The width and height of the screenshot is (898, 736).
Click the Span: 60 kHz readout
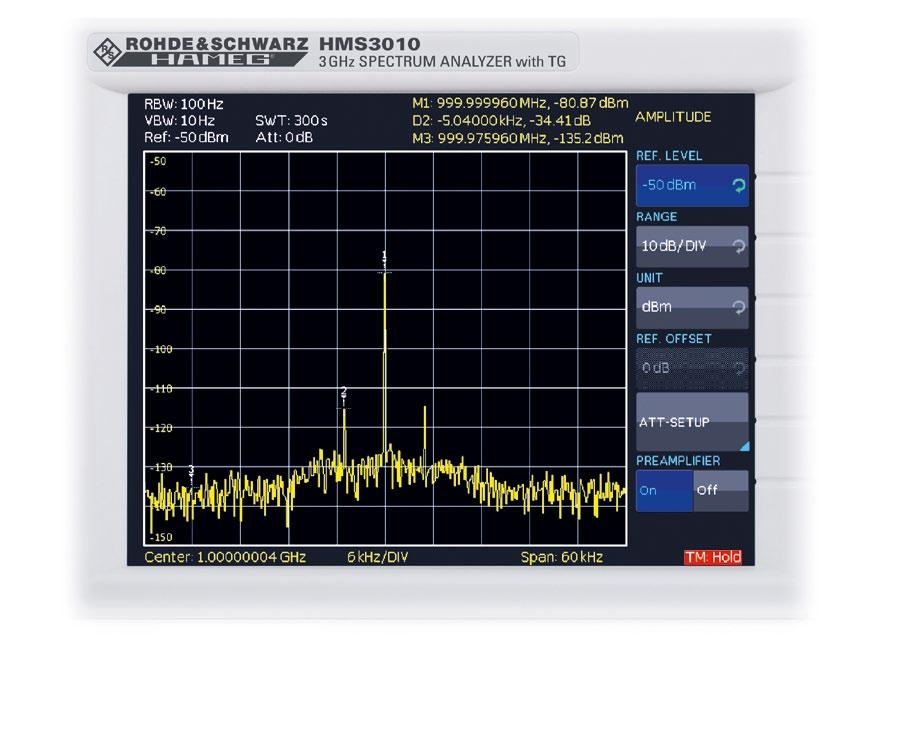pos(562,557)
